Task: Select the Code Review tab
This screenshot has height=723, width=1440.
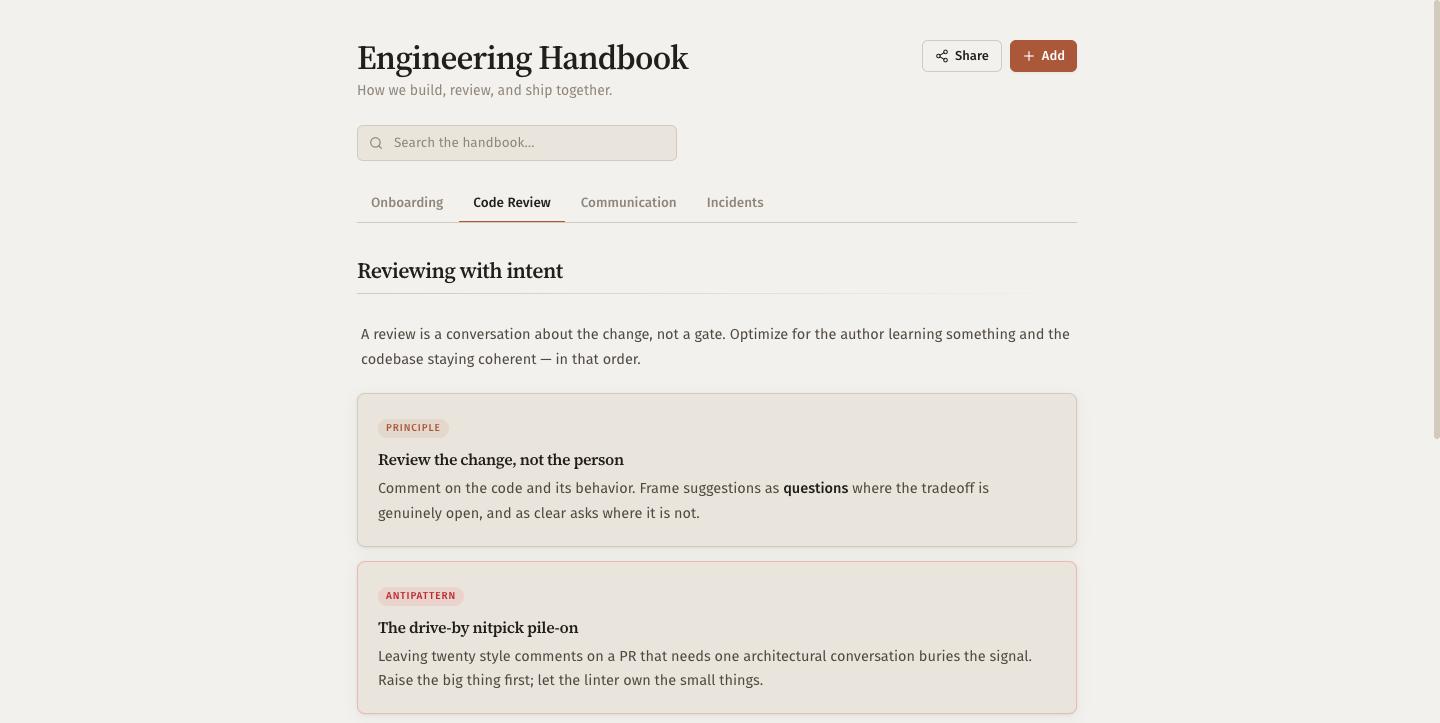Action: click(512, 202)
